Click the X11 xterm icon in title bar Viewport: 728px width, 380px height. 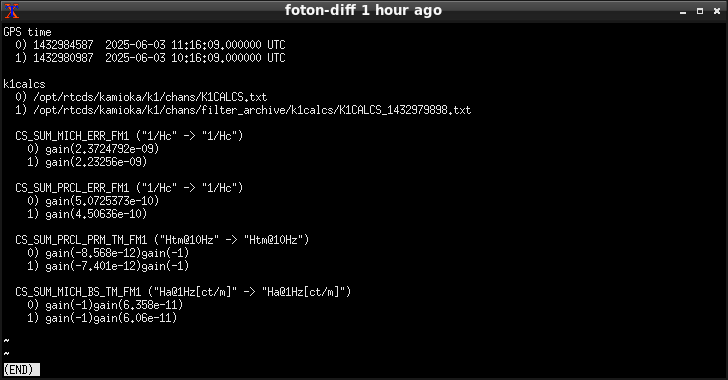pyautogui.click(x=12, y=11)
